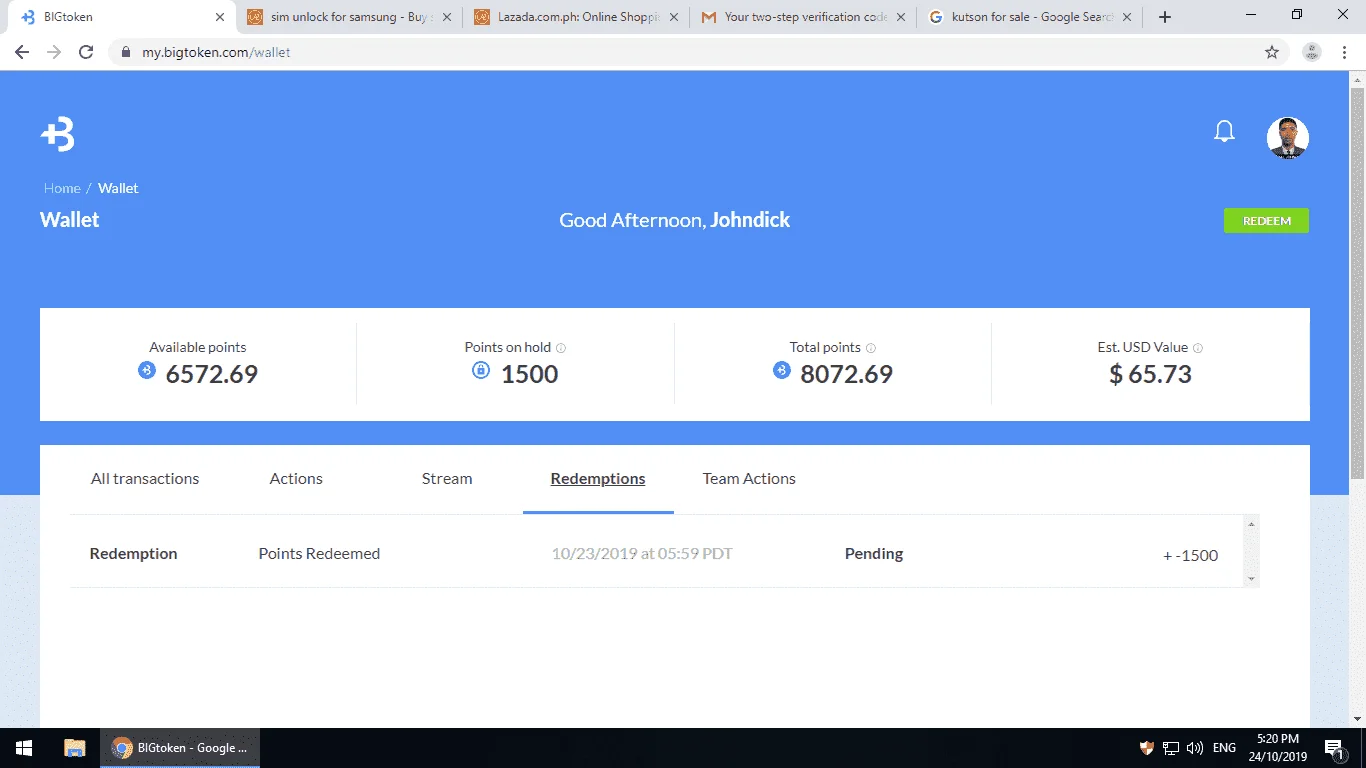Image resolution: width=1366 pixels, height=768 pixels.
Task: Open the network tray icon
Action: coord(1171,748)
